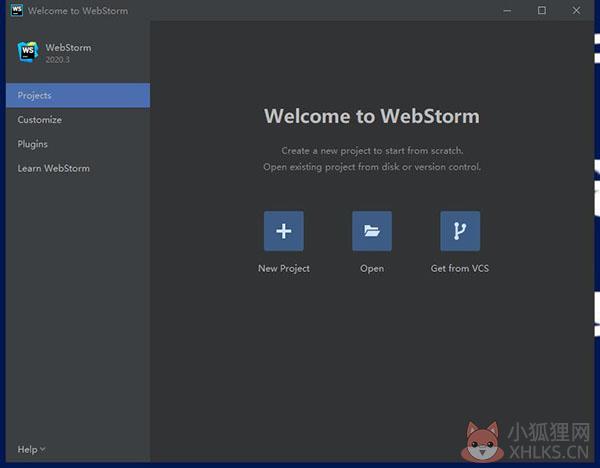
Task: Minimize the WebStorm welcome window
Action: [507, 11]
